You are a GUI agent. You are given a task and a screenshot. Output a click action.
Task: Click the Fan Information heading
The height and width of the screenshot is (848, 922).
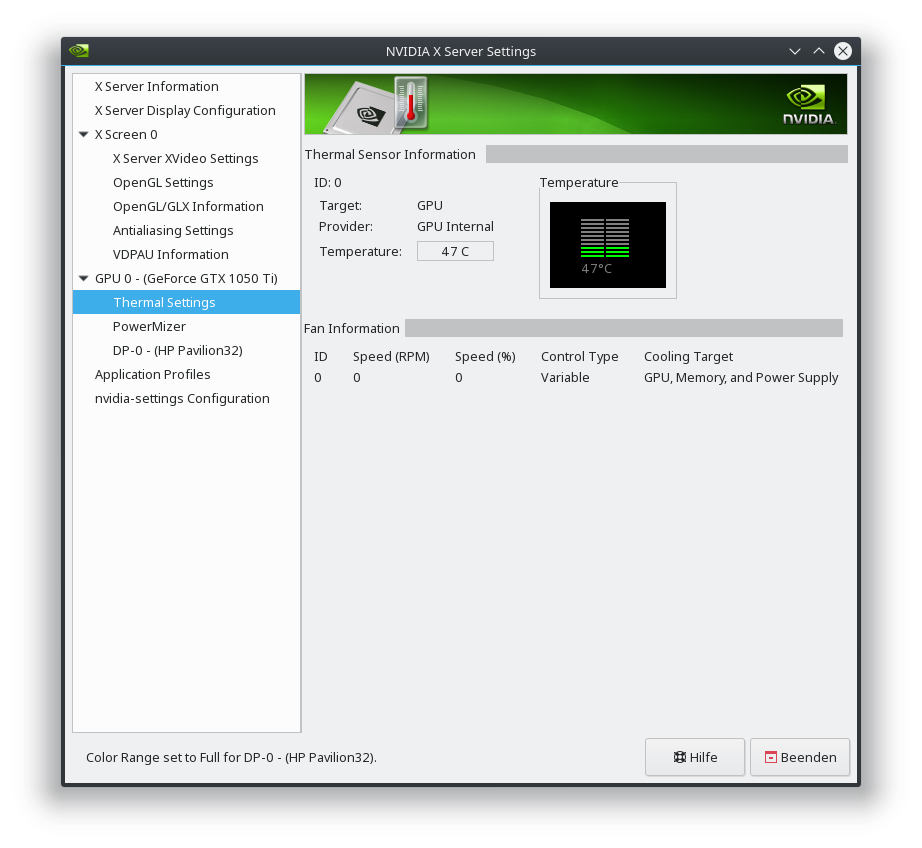pyautogui.click(x=352, y=329)
